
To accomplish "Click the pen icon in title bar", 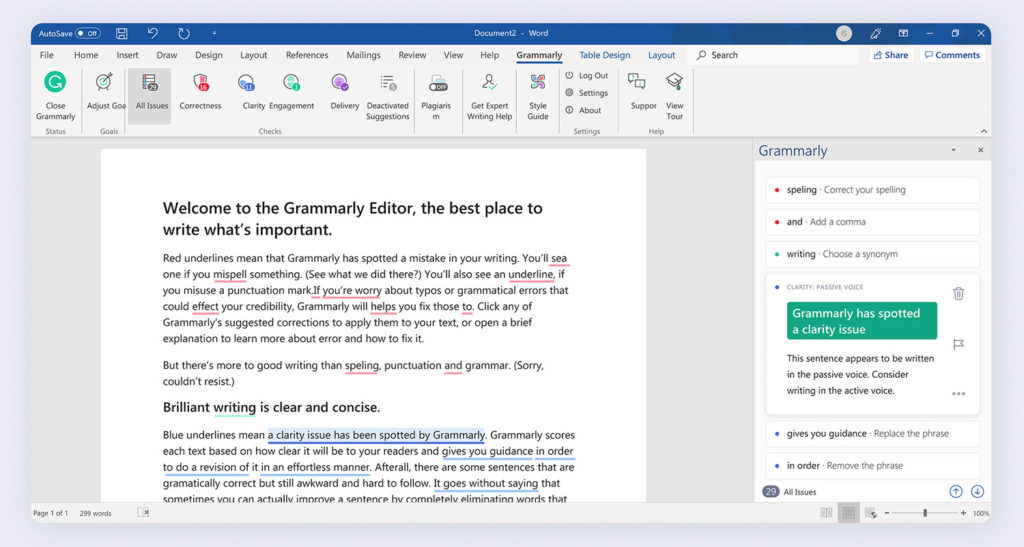I will 876,33.
